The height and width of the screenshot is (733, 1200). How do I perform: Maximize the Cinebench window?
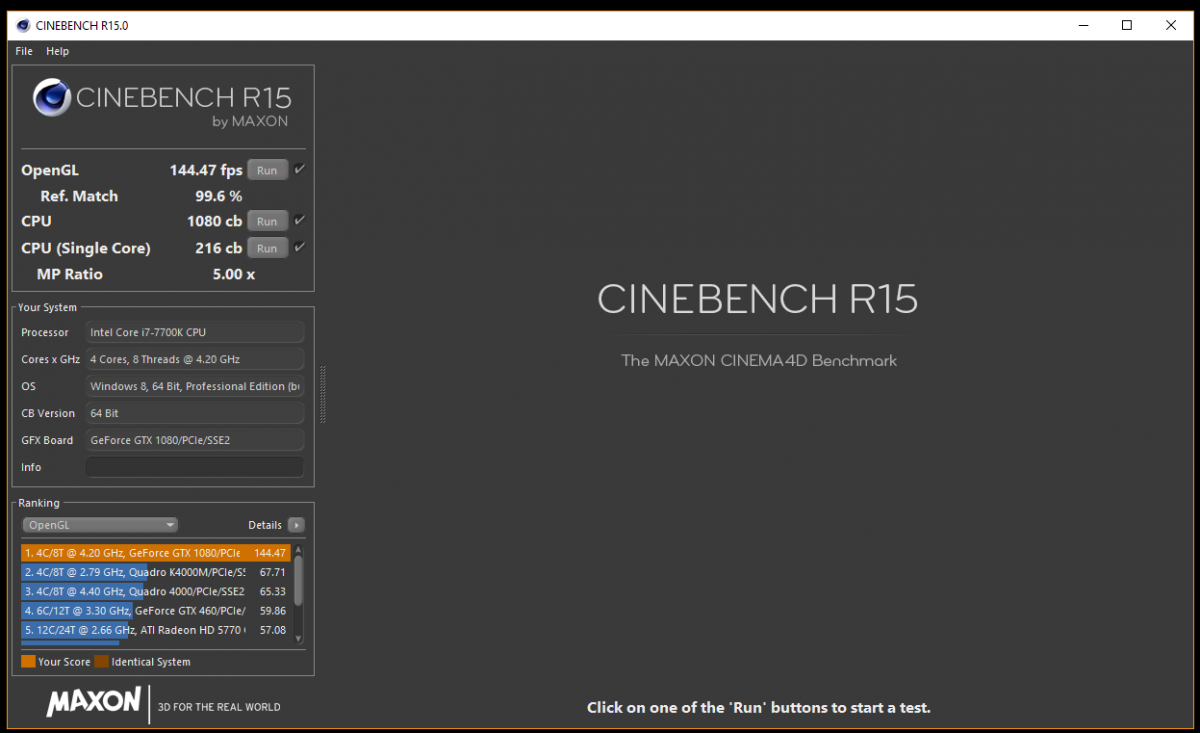[1127, 25]
